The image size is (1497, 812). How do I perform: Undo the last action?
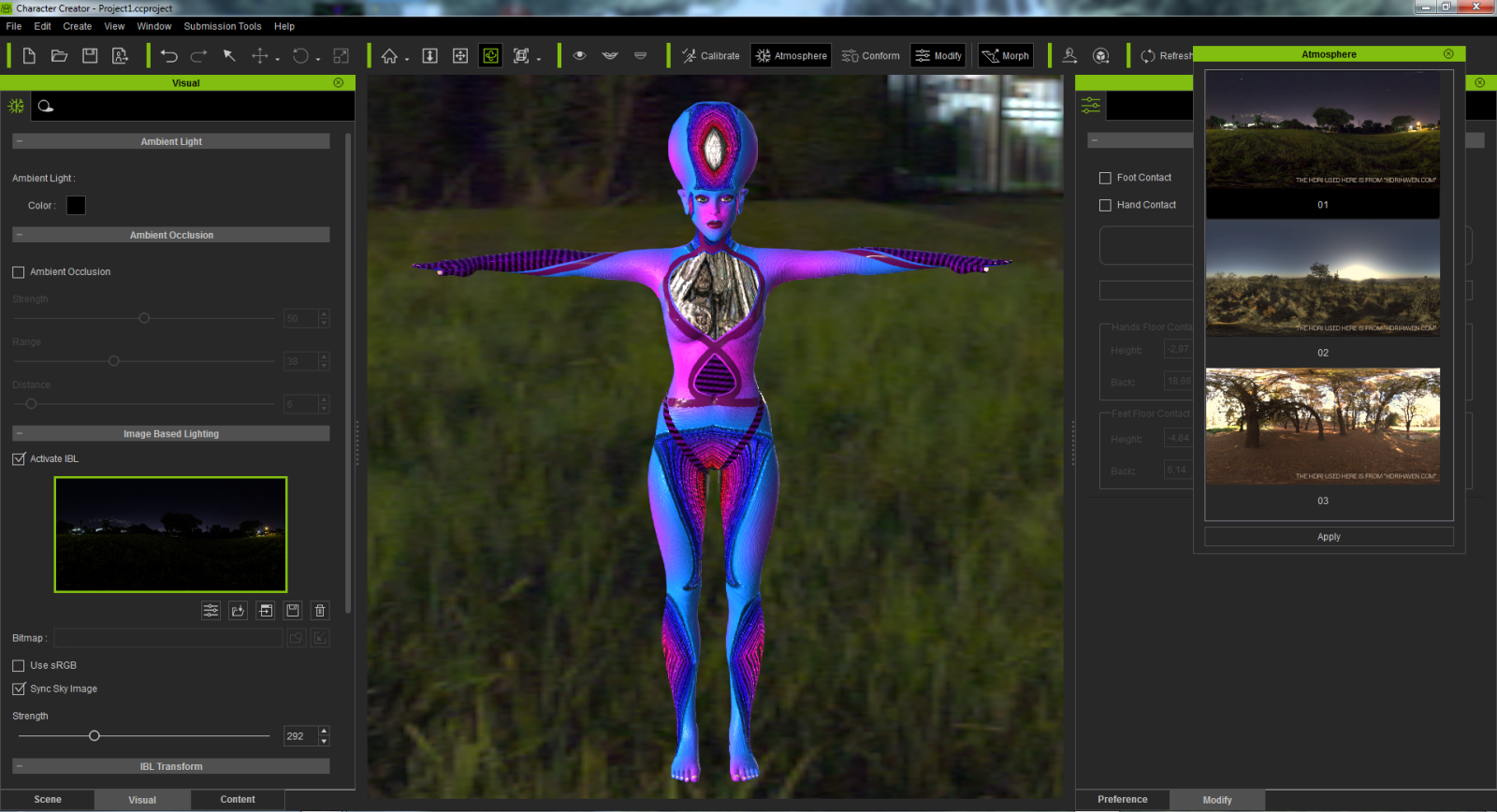[168, 56]
